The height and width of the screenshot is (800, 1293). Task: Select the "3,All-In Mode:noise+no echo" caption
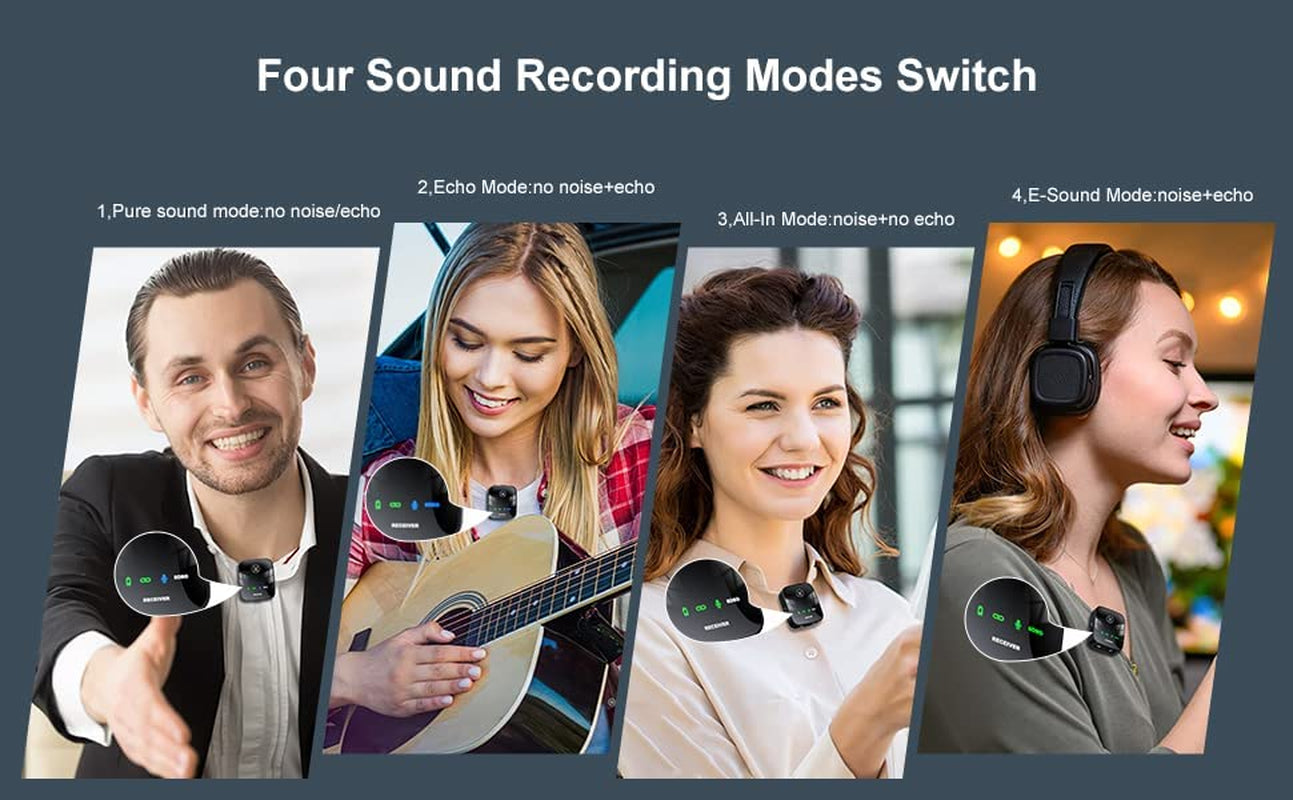(835, 219)
